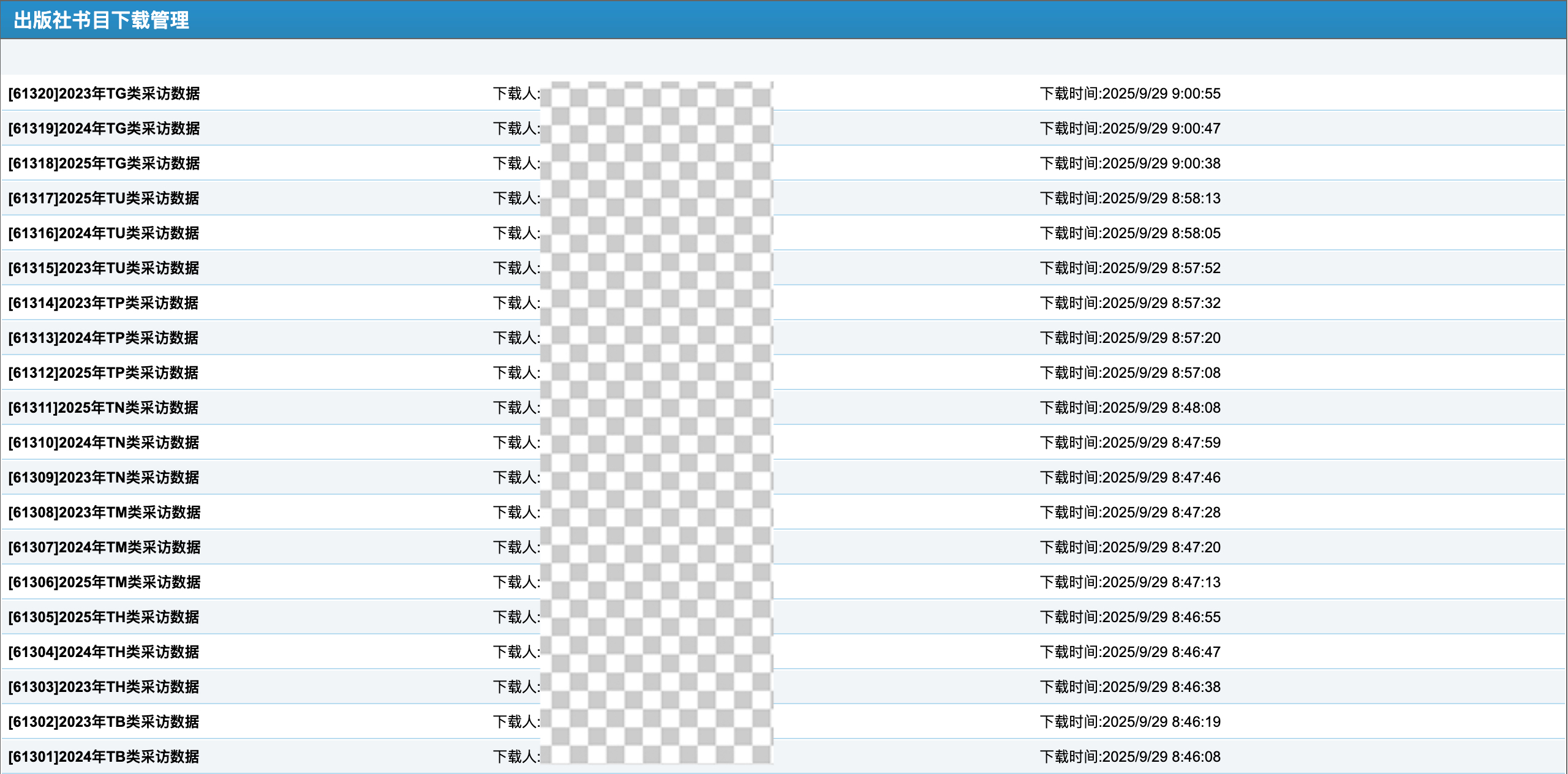Select the [61319]2024年TG类采访数据 row

pyautogui.click(x=104, y=129)
